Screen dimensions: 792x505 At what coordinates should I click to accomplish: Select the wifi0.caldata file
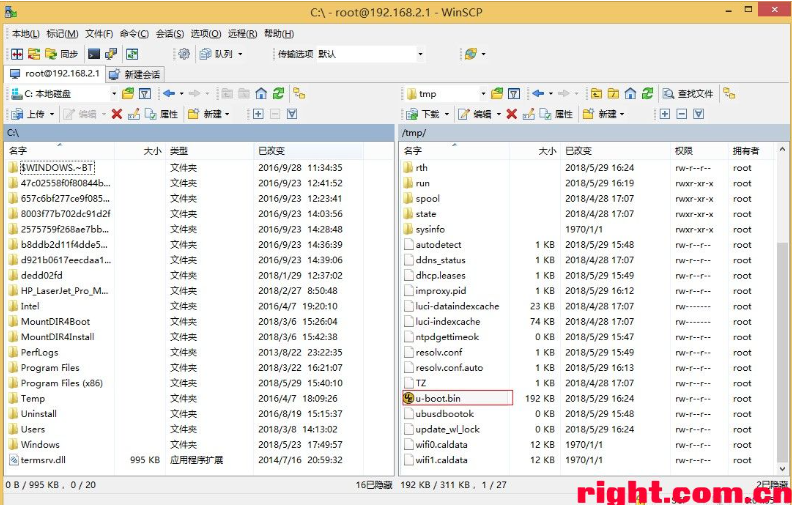pyautogui.click(x=441, y=444)
